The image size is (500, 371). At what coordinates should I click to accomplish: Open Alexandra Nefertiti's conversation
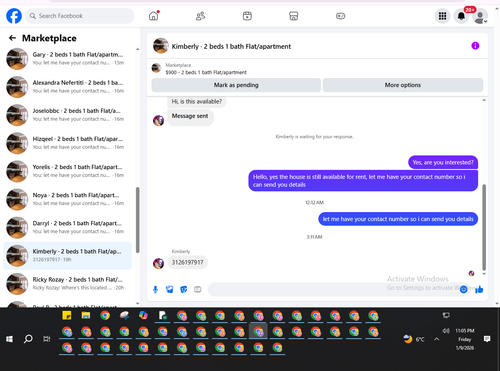coord(68,87)
